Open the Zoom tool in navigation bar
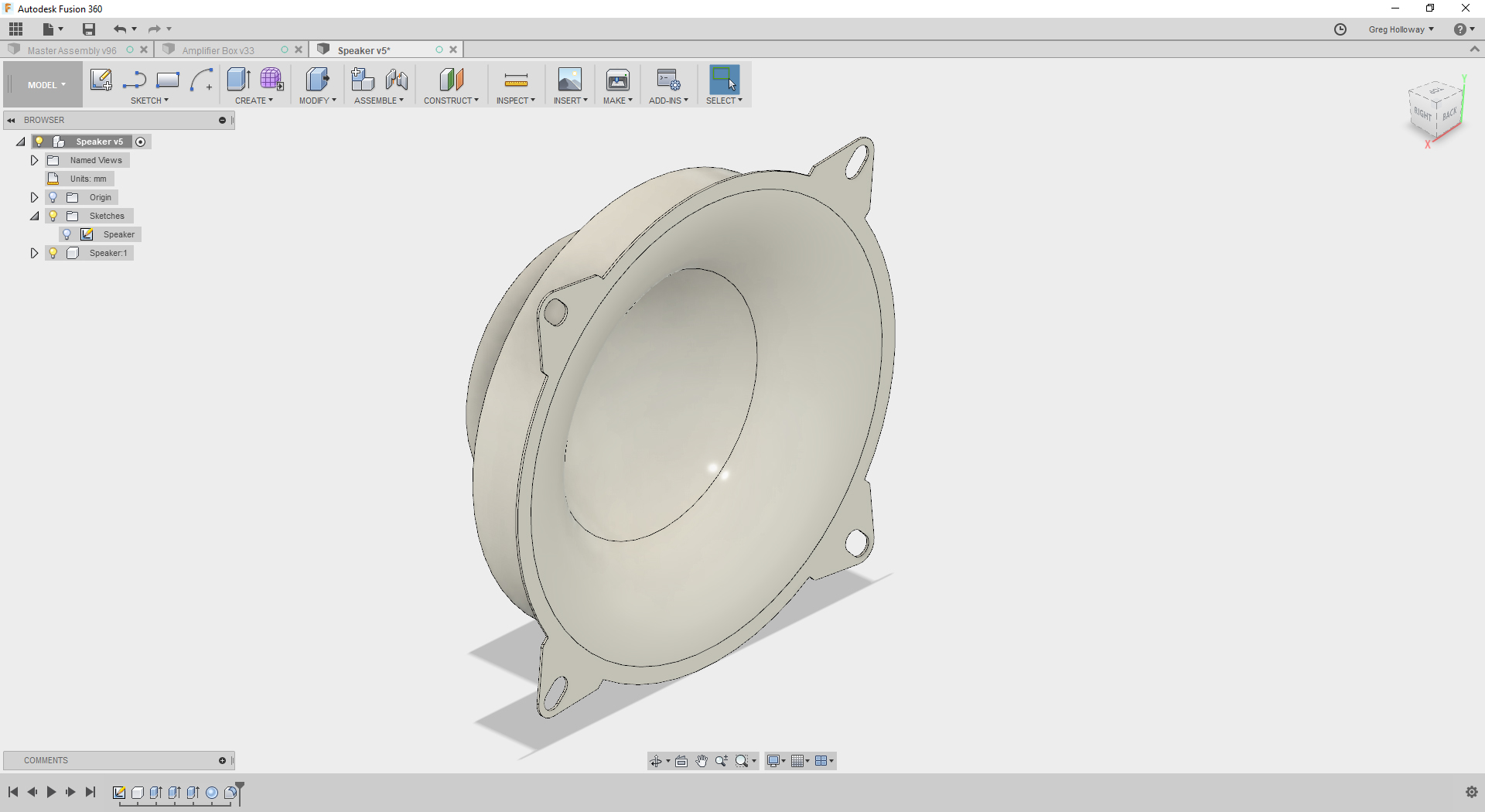This screenshot has width=1485, height=812. click(722, 760)
